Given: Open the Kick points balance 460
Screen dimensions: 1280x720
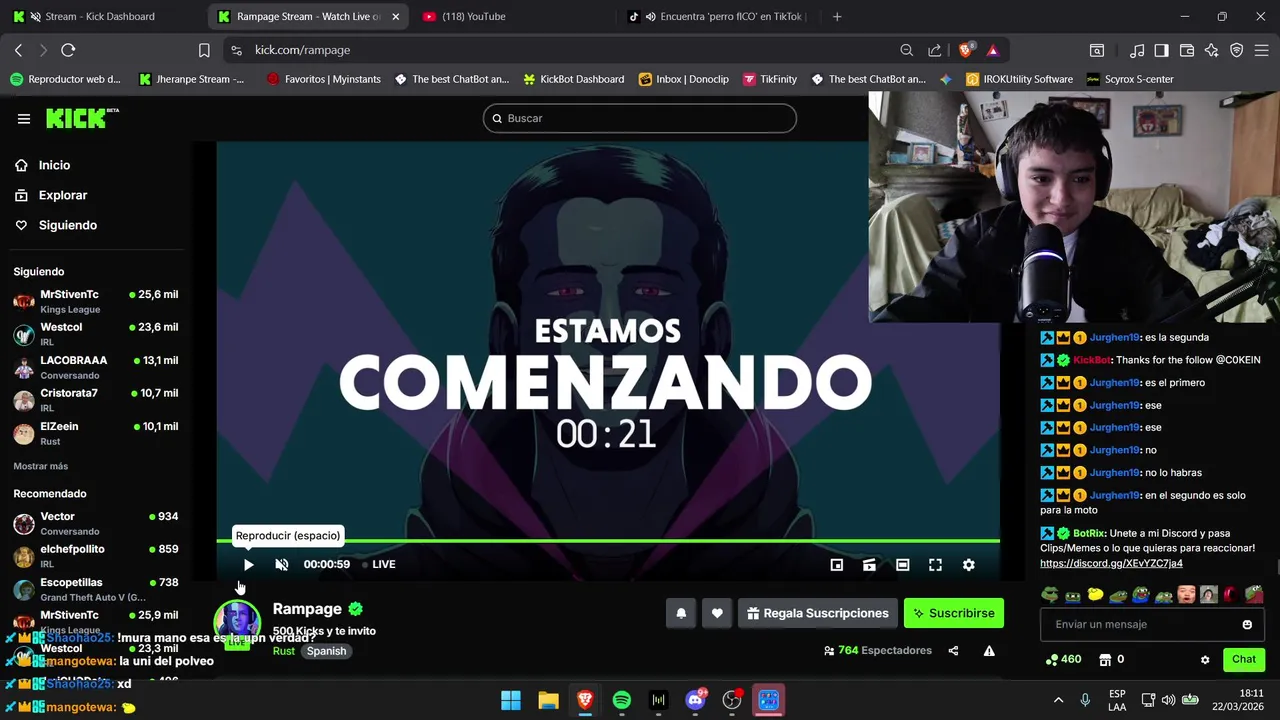Looking at the screenshot, I should click(x=1064, y=660).
